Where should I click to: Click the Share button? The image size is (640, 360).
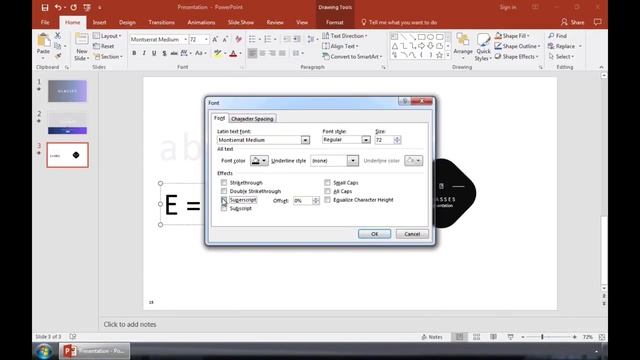[572, 22]
